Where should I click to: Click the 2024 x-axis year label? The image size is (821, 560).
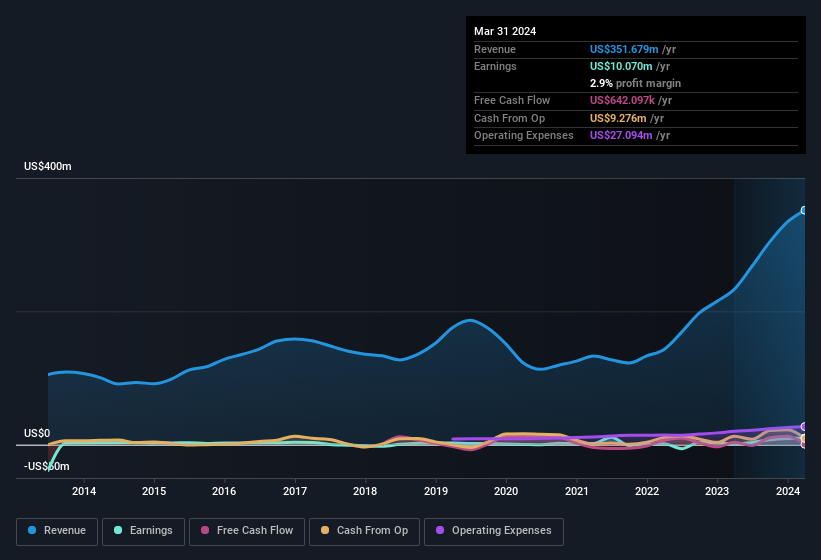pos(787,491)
